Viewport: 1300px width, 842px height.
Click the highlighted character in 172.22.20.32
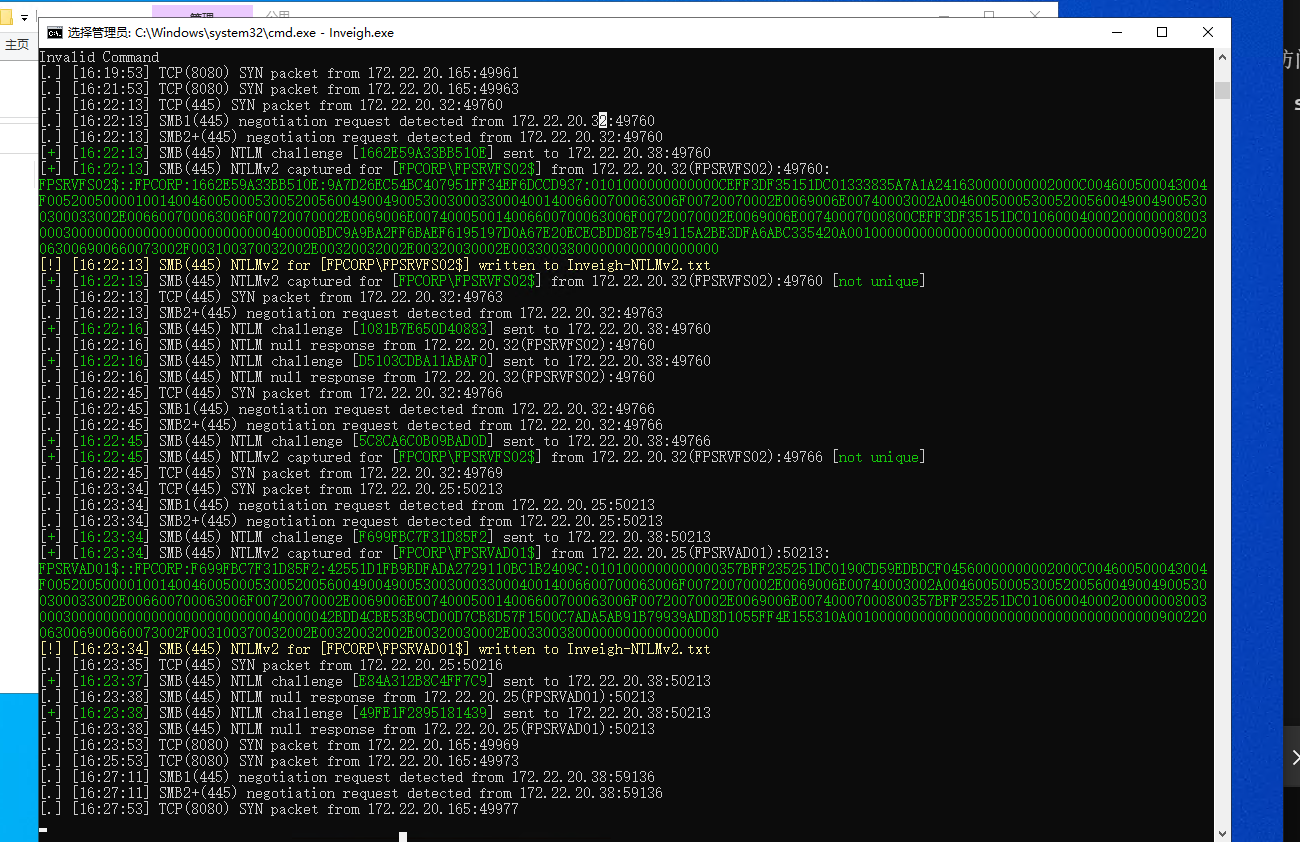603,121
